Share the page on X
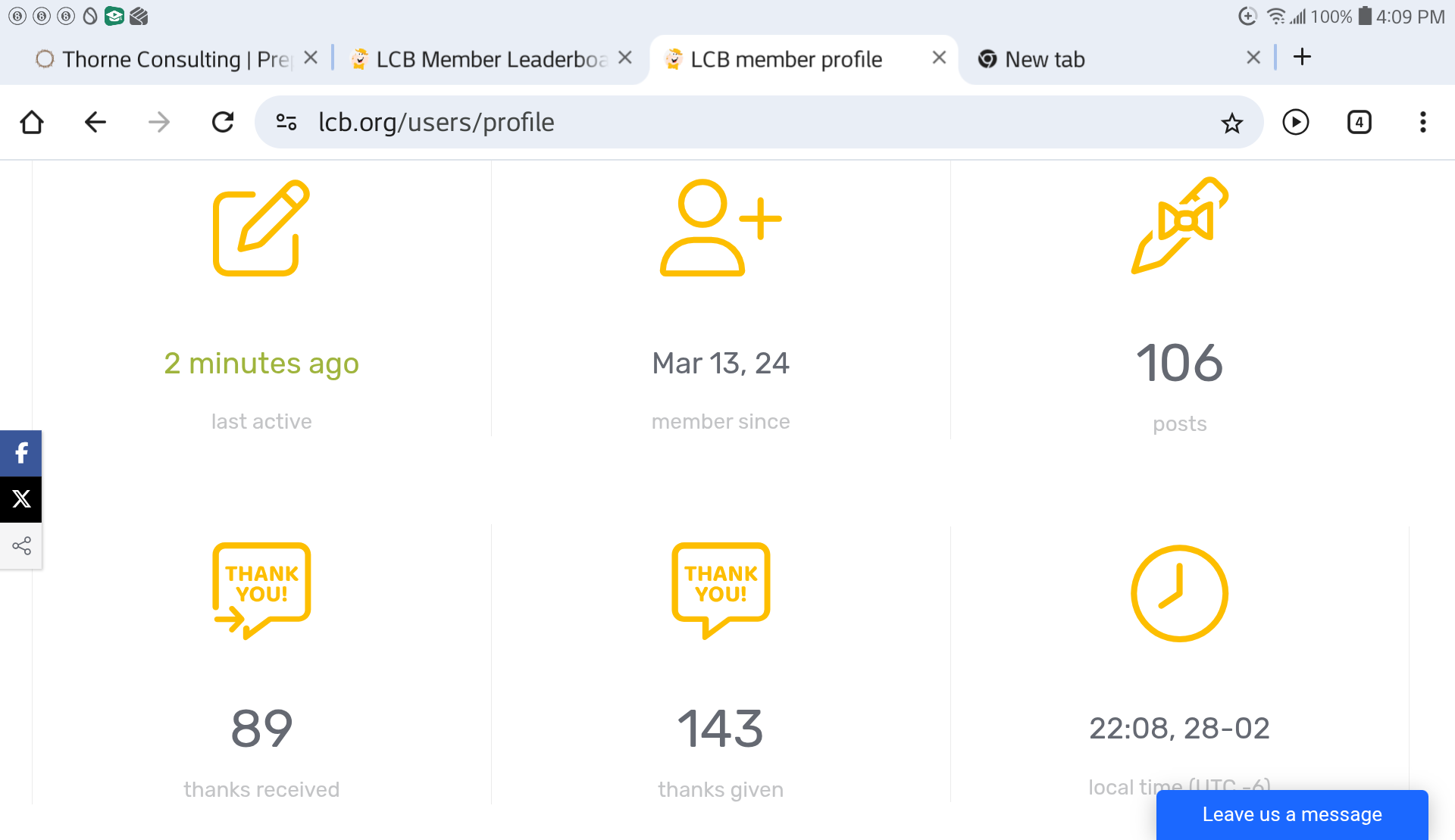The image size is (1455, 840). click(x=21, y=498)
